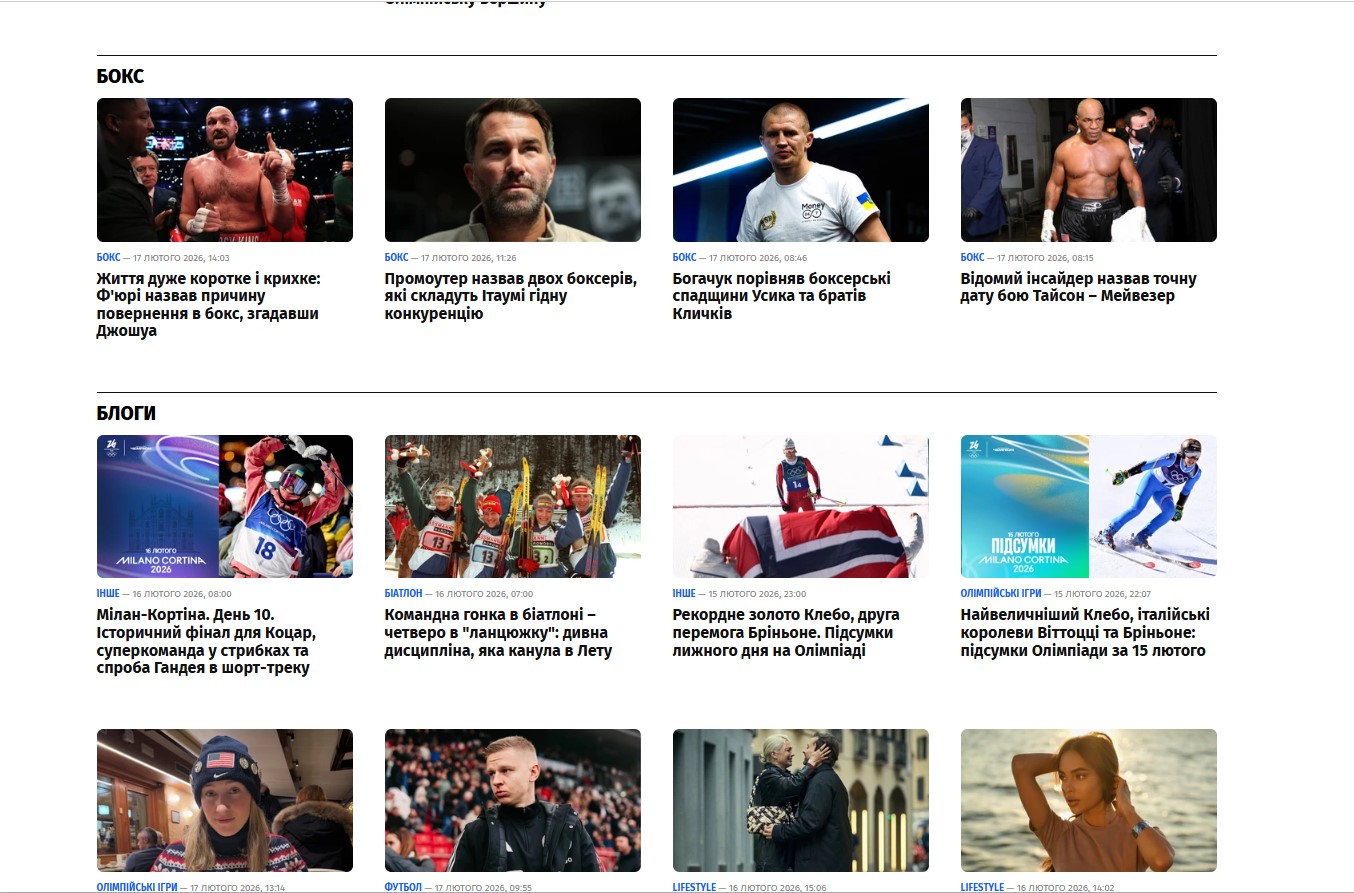Open the biathlon team race article headline
The height and width of the screenshot is (893, 1354).
tap(498, 633)
